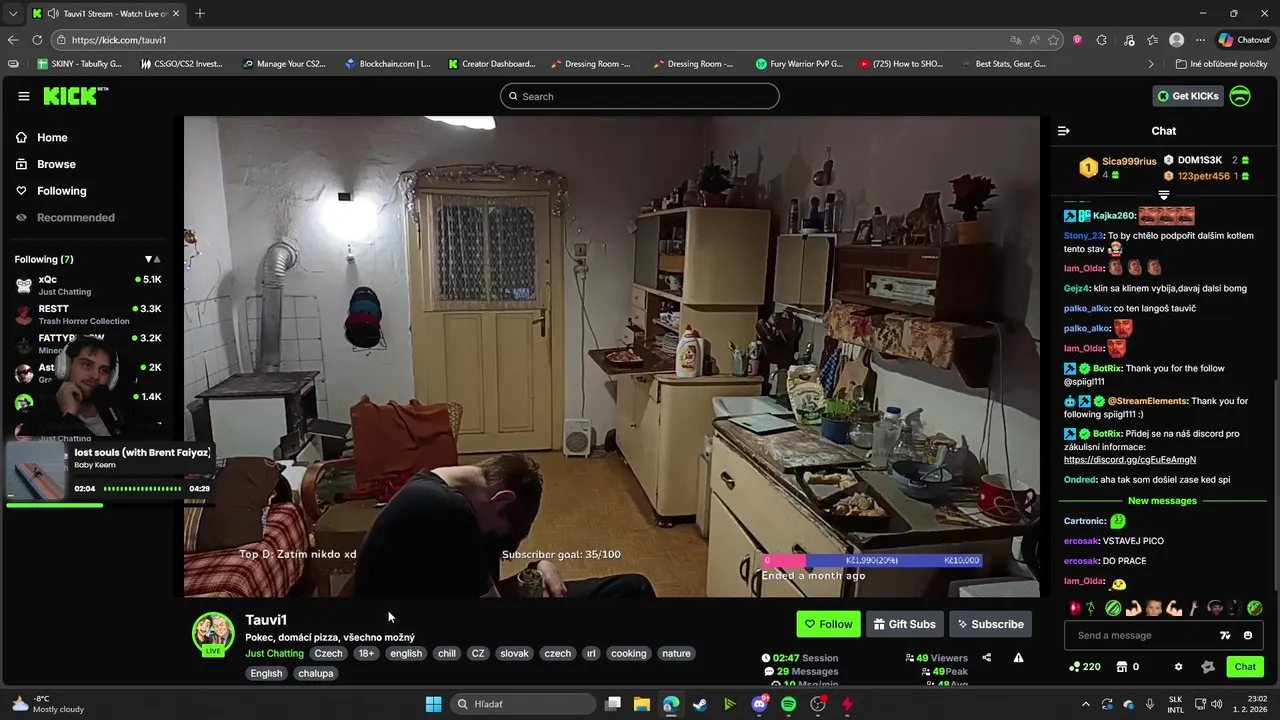Image resolution: width=1280 pixels, height=720 pixels.
Task: Open the Edge settings ellipsis menu
Action: [1200, 40]
